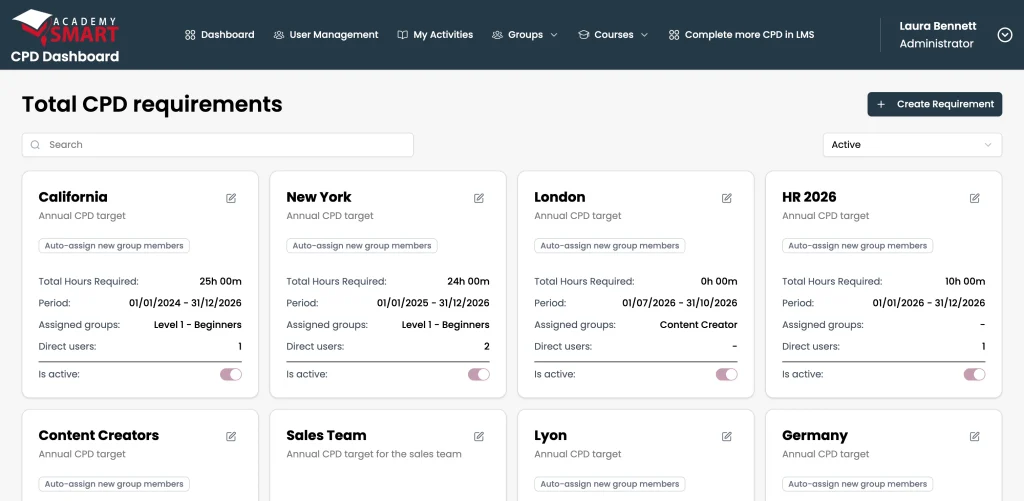Open the HR 2026 card title
This screenshot has height=501, width=1024.
(x=809, y=197)
